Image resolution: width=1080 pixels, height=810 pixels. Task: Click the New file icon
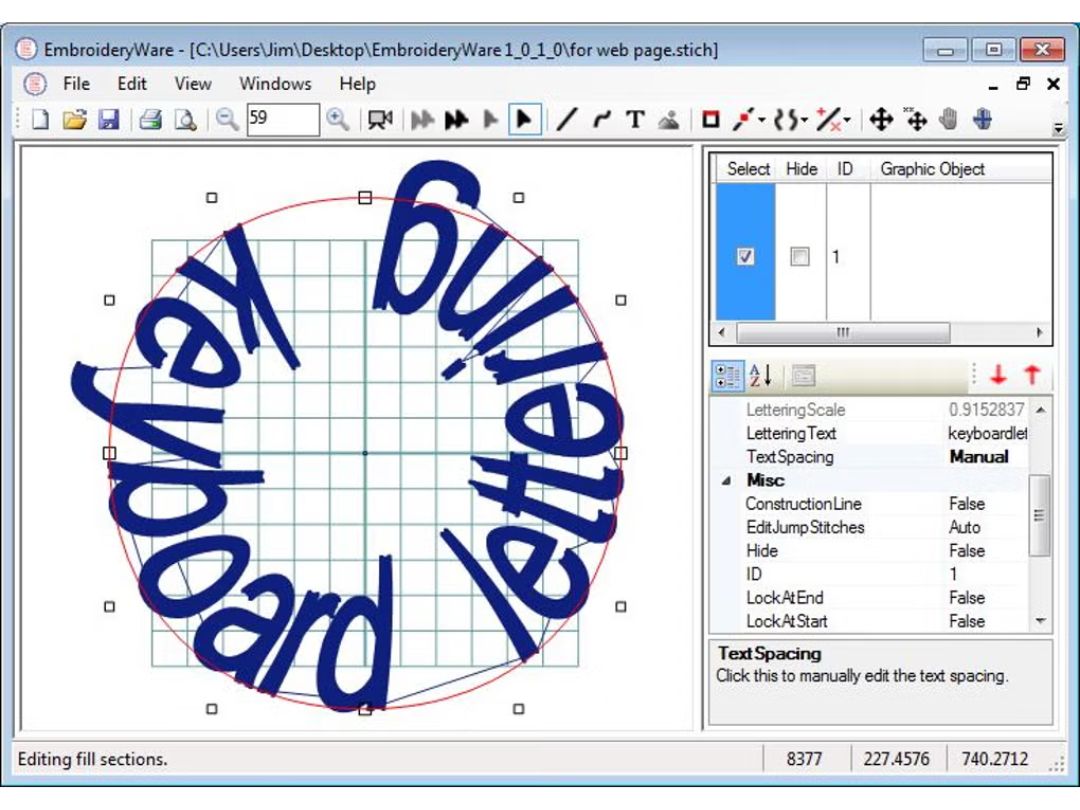(40, 120)
